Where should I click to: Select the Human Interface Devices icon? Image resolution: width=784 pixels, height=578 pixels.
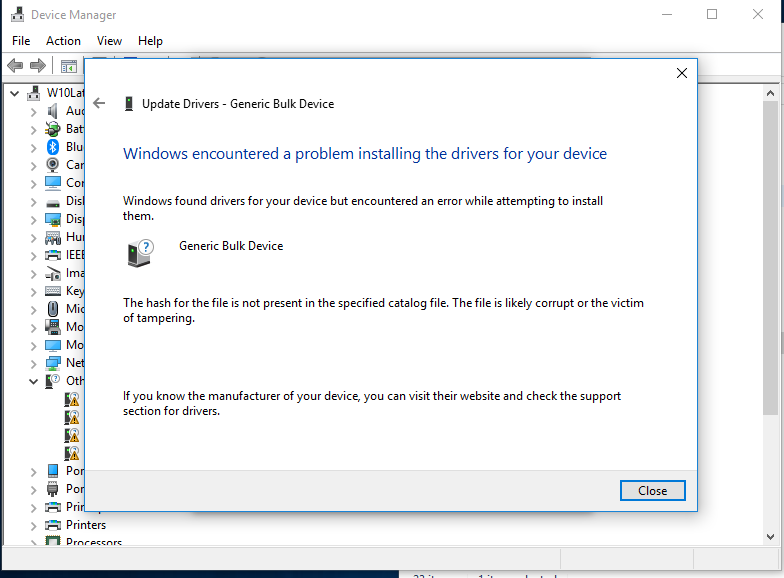click(x=52, y=237)
